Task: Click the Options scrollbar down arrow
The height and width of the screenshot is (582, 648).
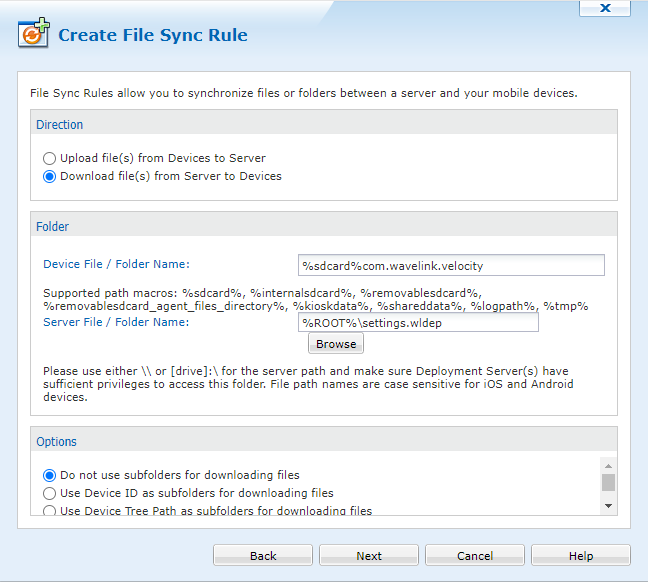Action: click(x=608, y=506)
